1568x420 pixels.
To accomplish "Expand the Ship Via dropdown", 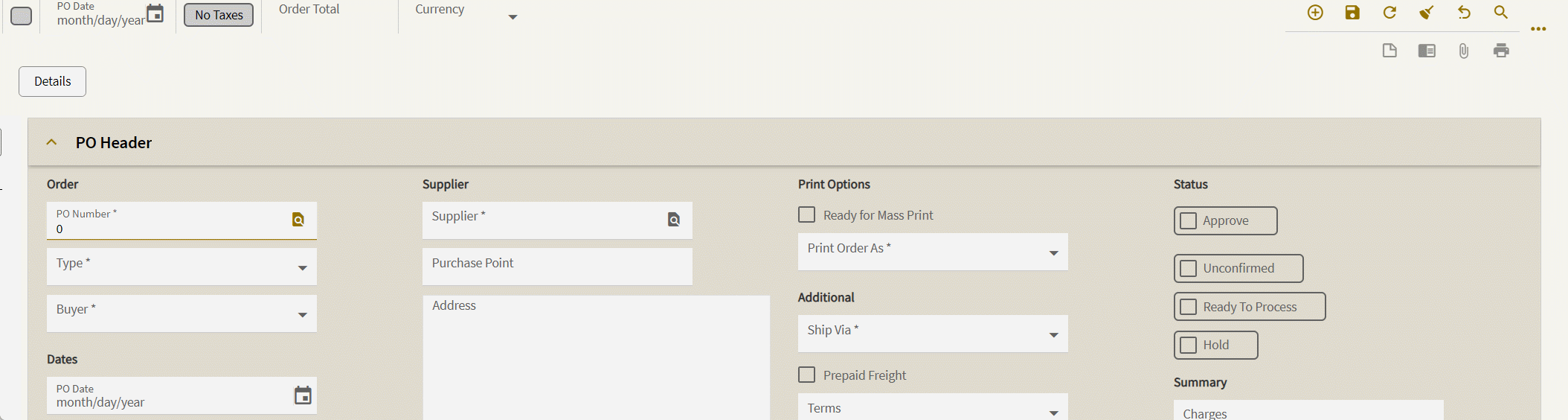I will click(x=1053, y=335).
